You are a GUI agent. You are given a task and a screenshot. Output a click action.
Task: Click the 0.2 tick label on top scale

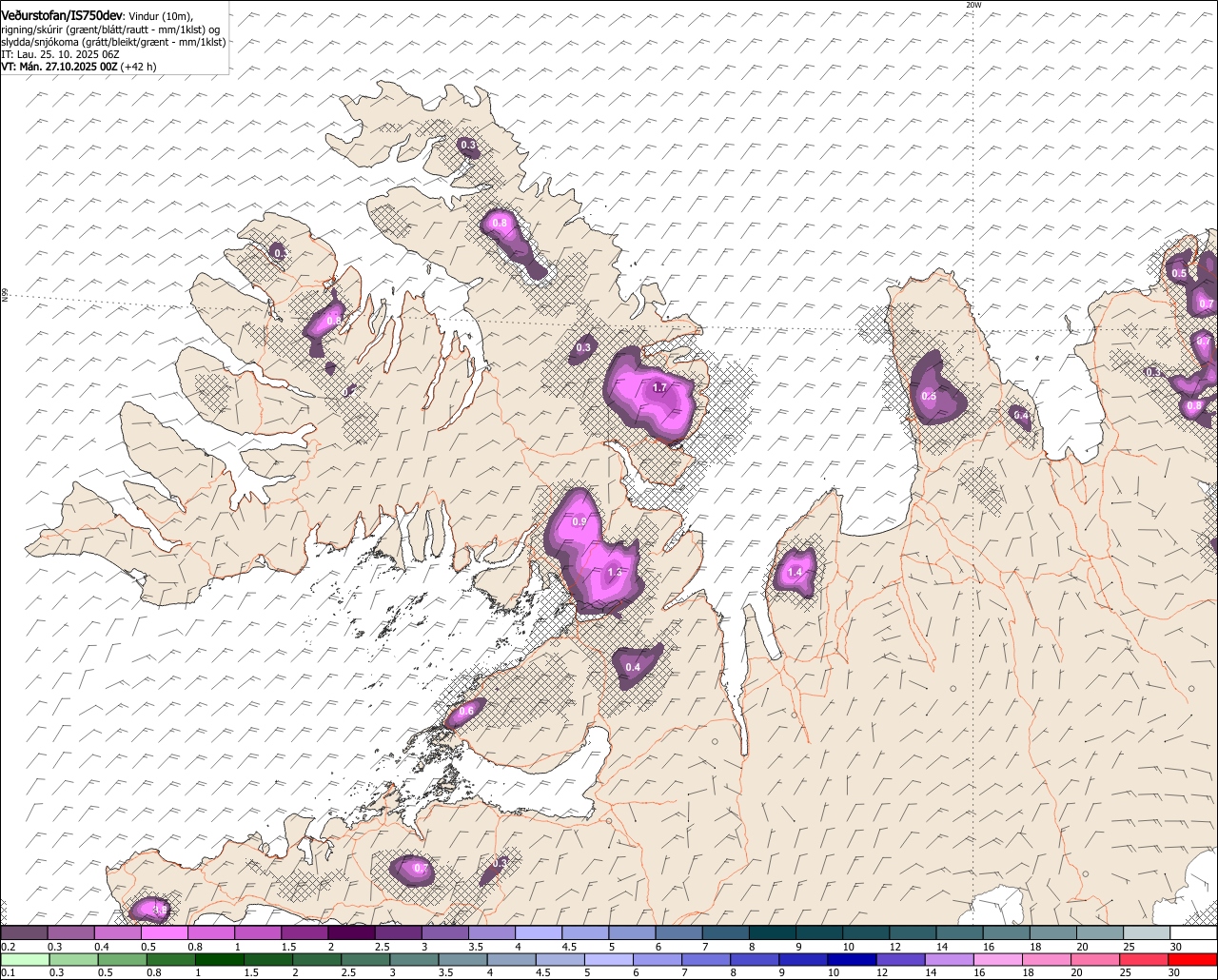pos(9,947)
